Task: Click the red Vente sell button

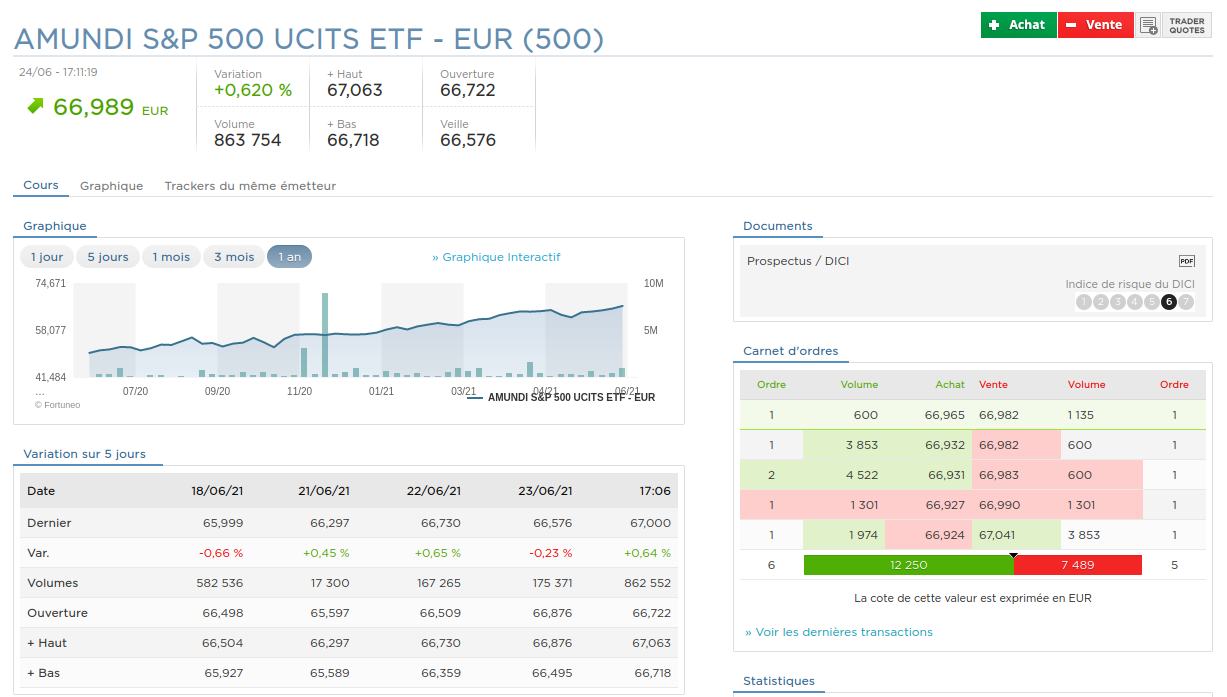Action: click(1095, 25)
